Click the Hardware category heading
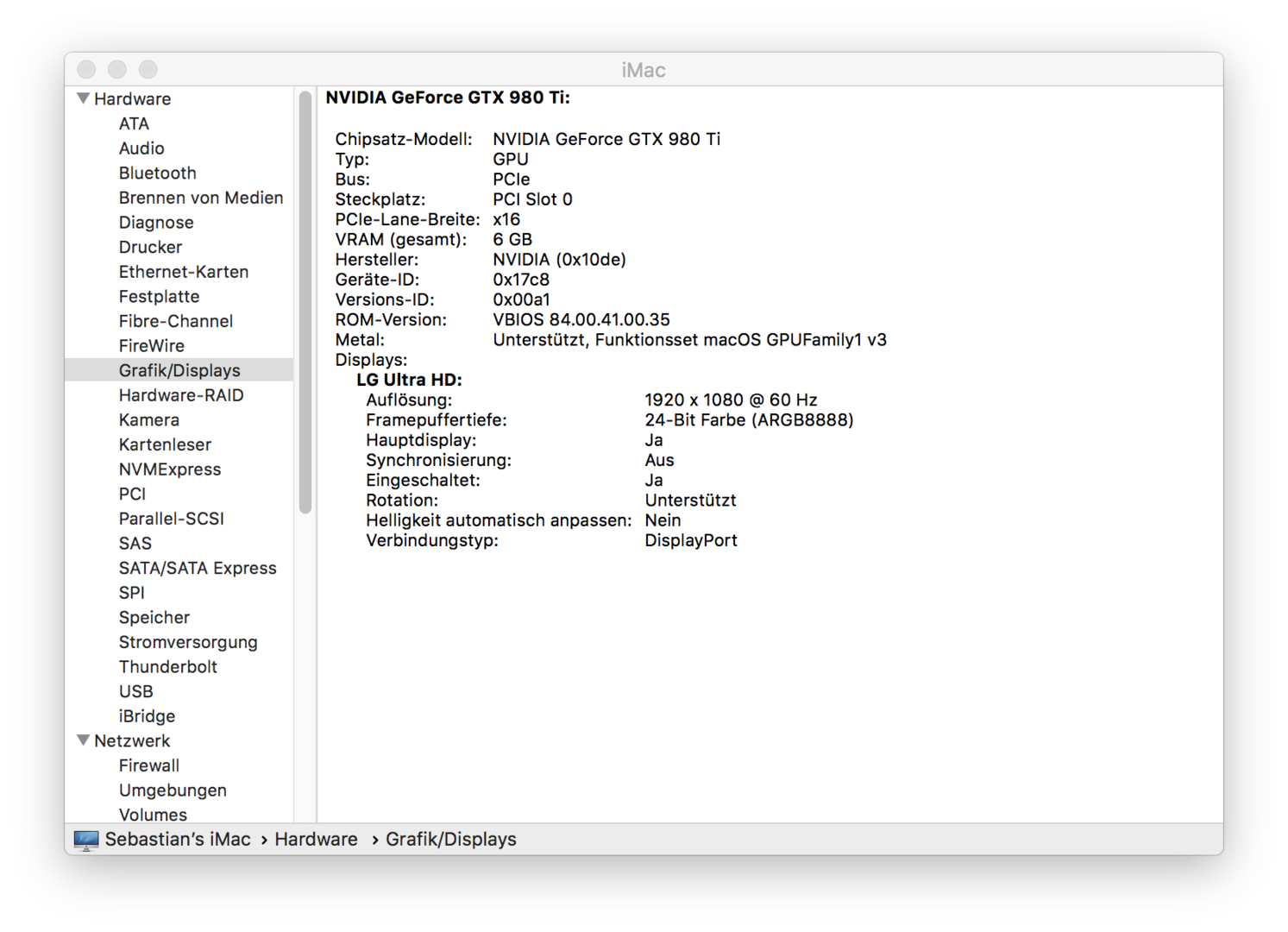The image size is (1288, 932). (132, 99)
